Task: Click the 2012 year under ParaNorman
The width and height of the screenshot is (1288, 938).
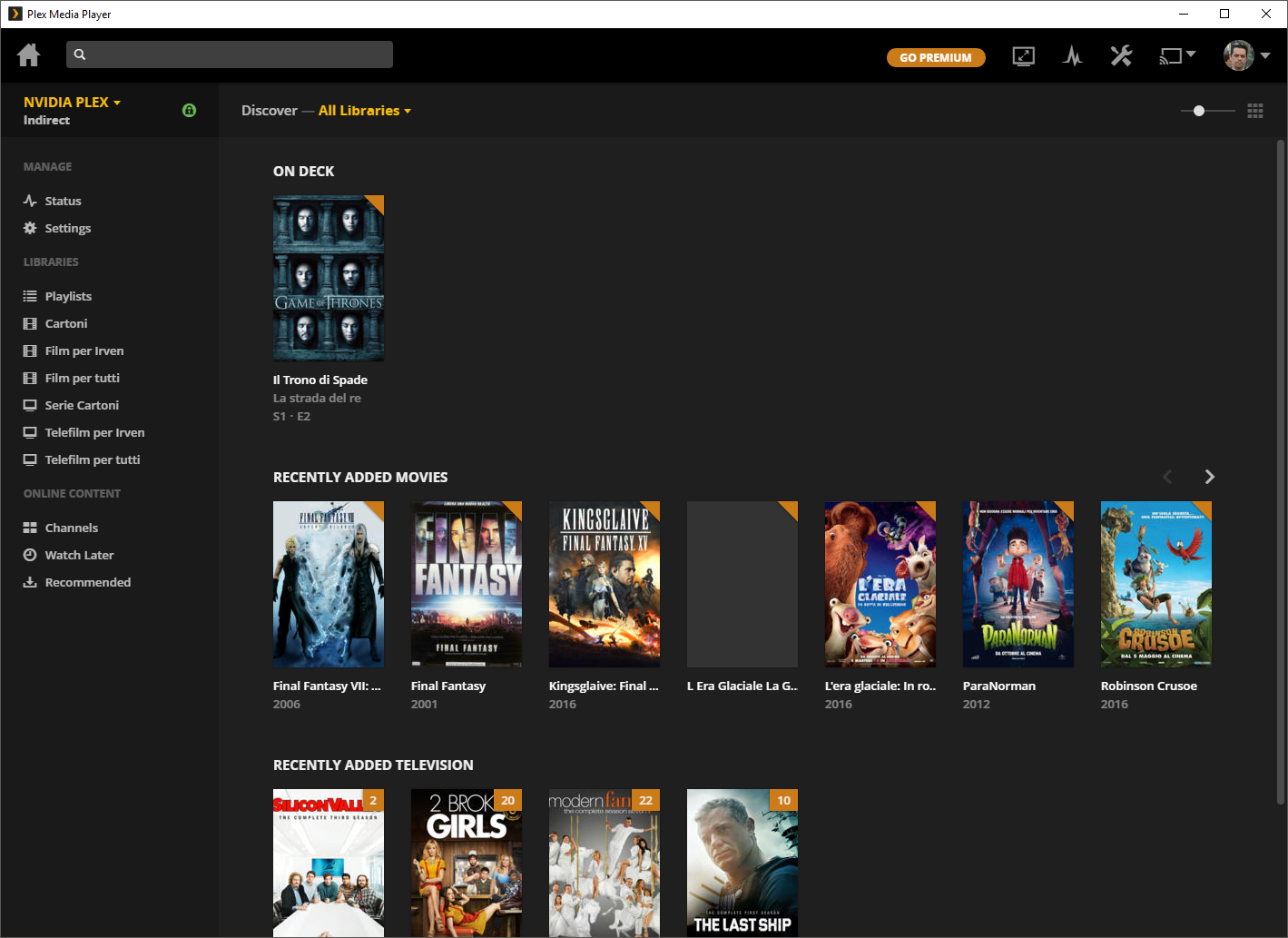Action: 977,704
